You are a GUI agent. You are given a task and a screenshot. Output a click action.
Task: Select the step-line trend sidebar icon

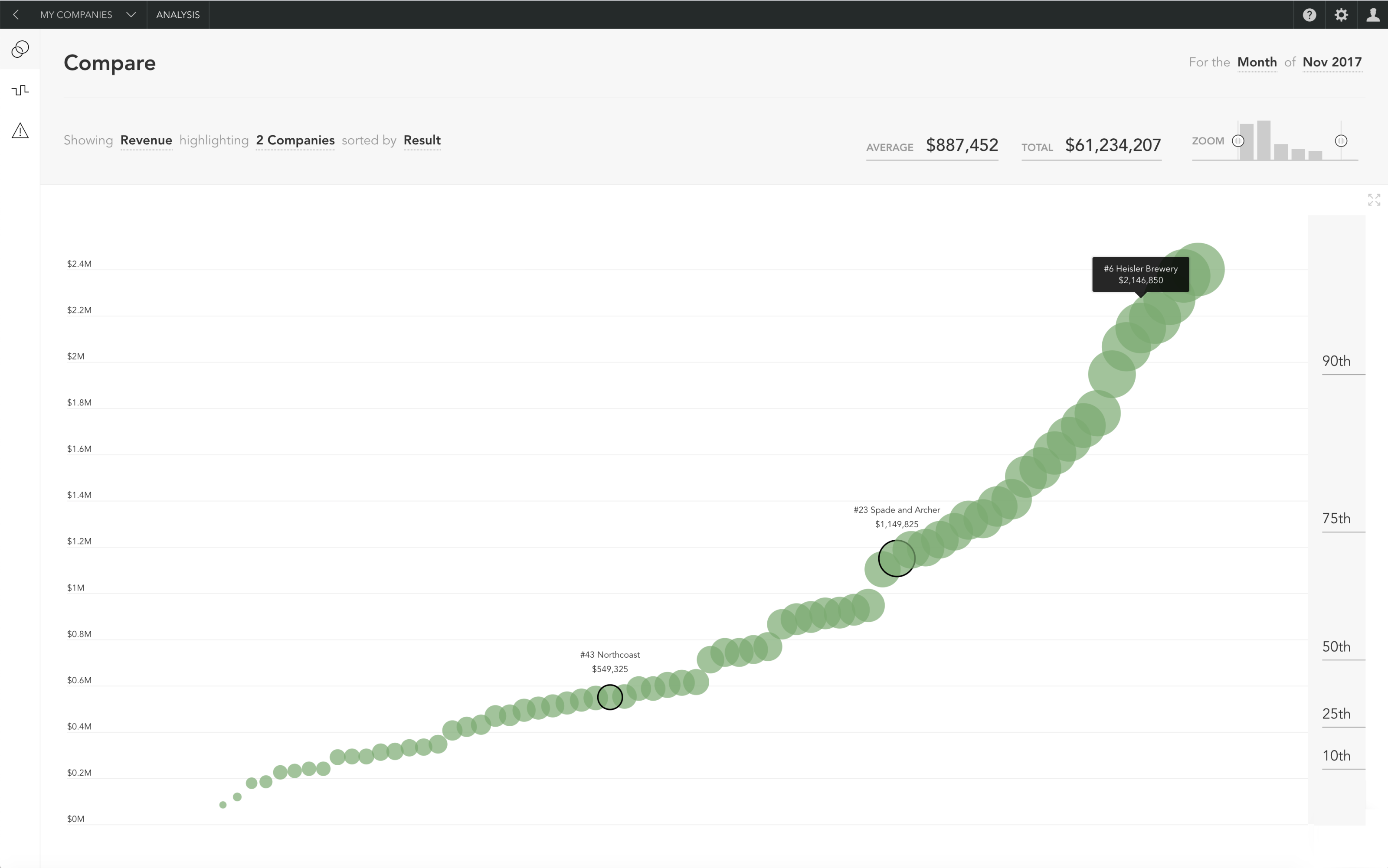20,90
